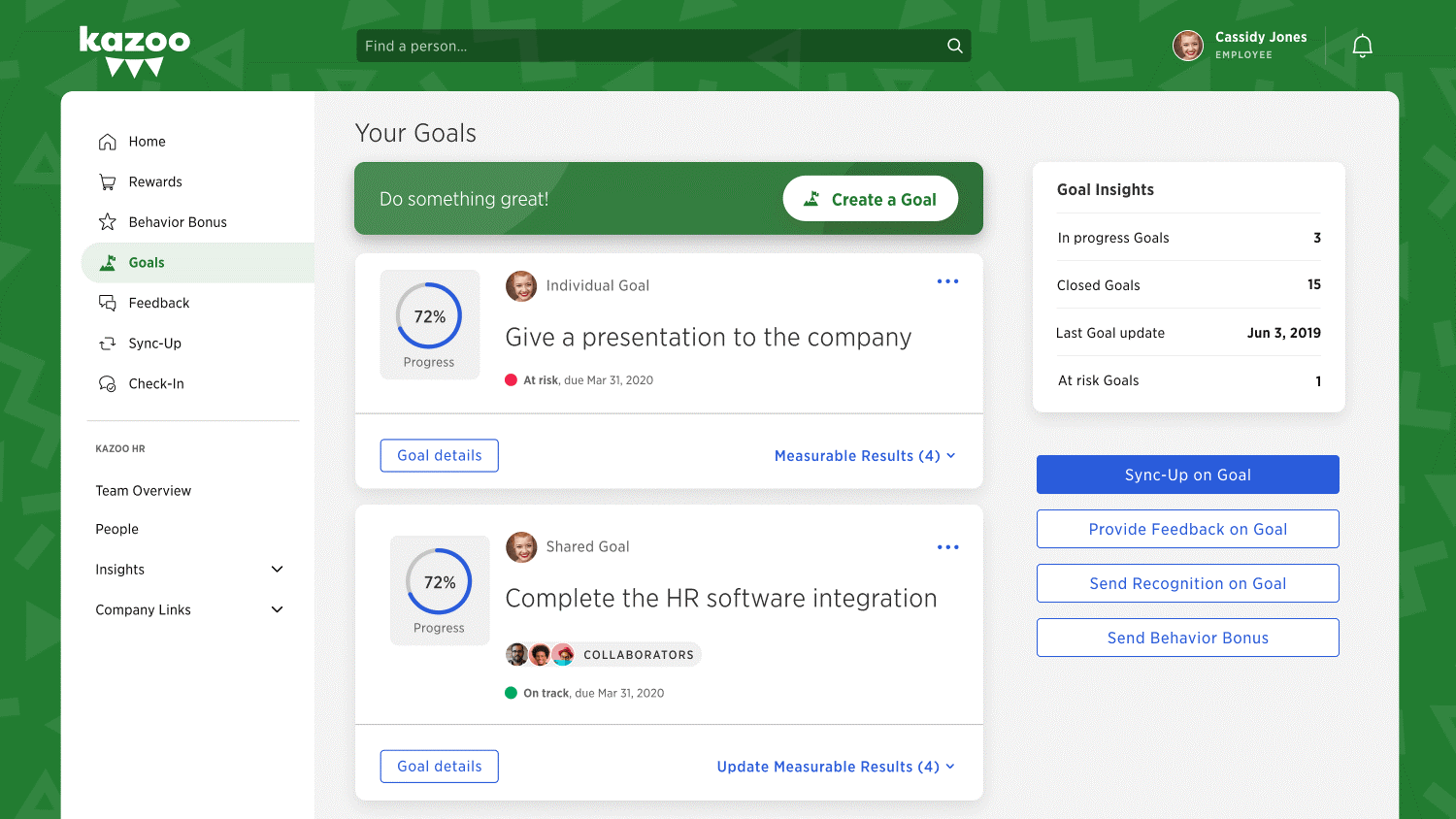Expand Update Measurable Results on the HR goal
Screen dimensions: 1456x819
[833, 766]
